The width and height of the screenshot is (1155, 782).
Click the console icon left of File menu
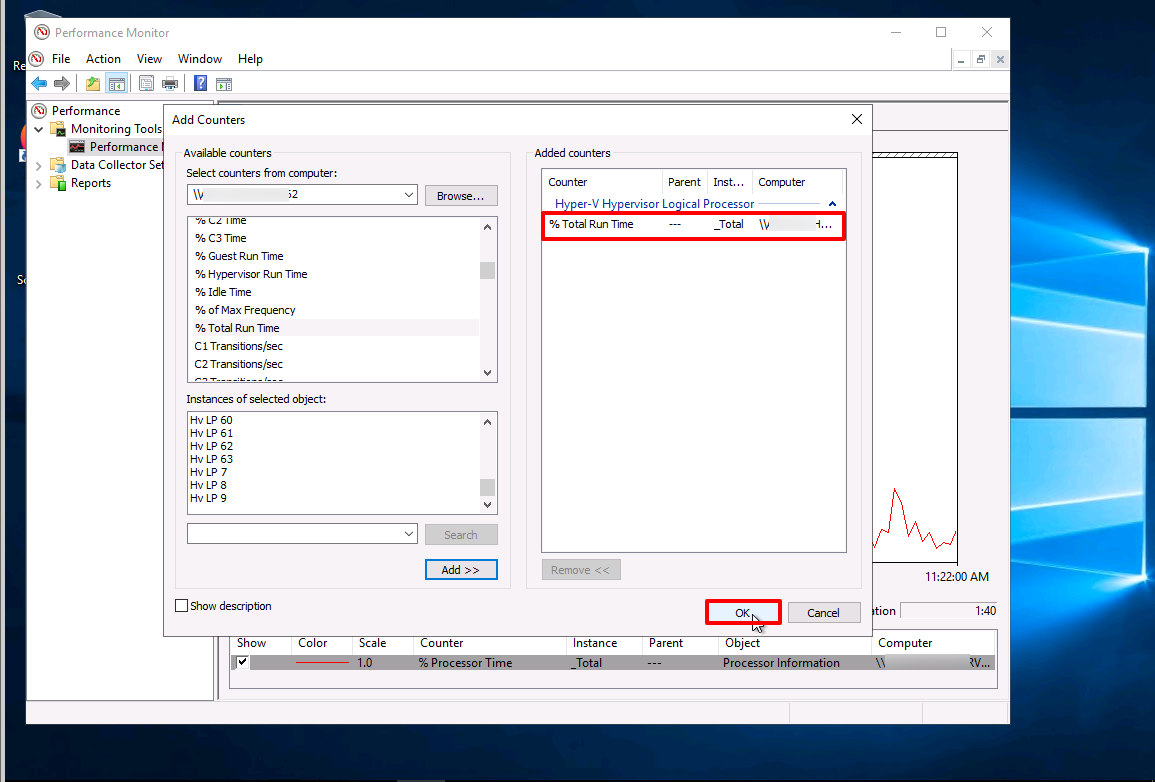coord(36,59)
